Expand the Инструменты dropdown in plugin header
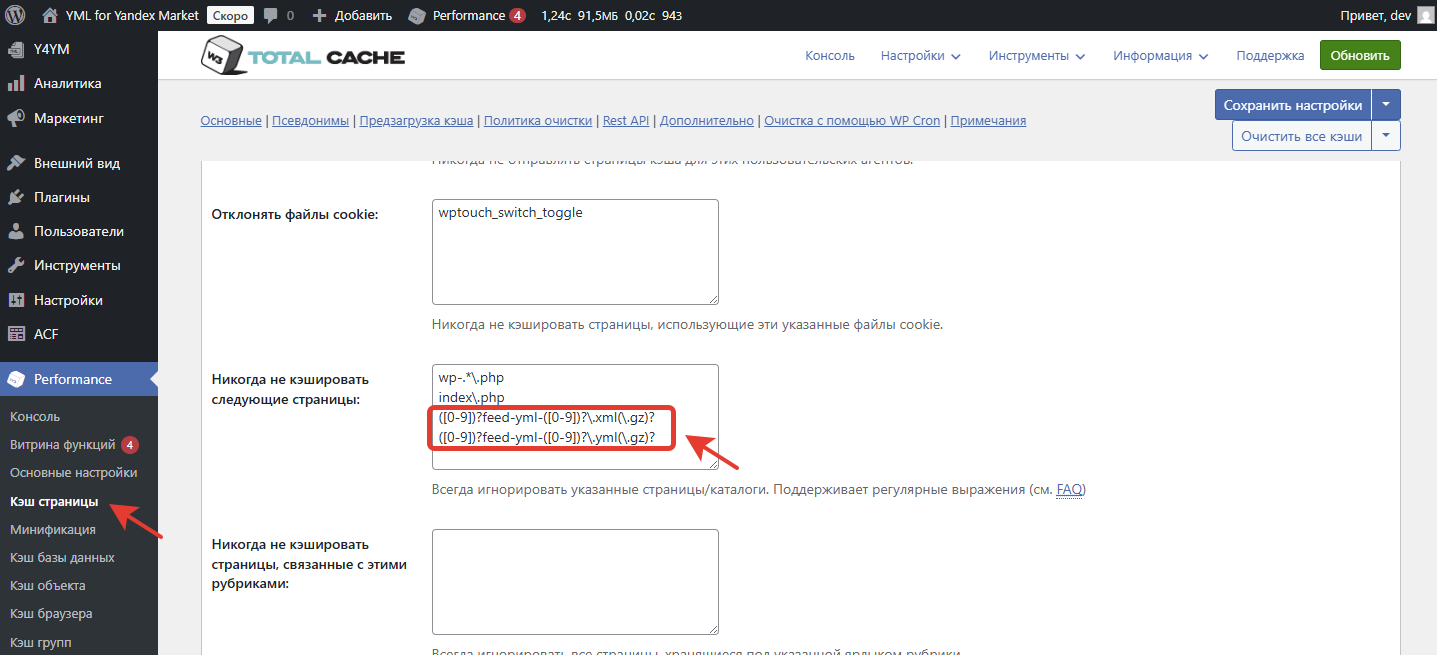1437x655 pixels. coord(1037,56)
